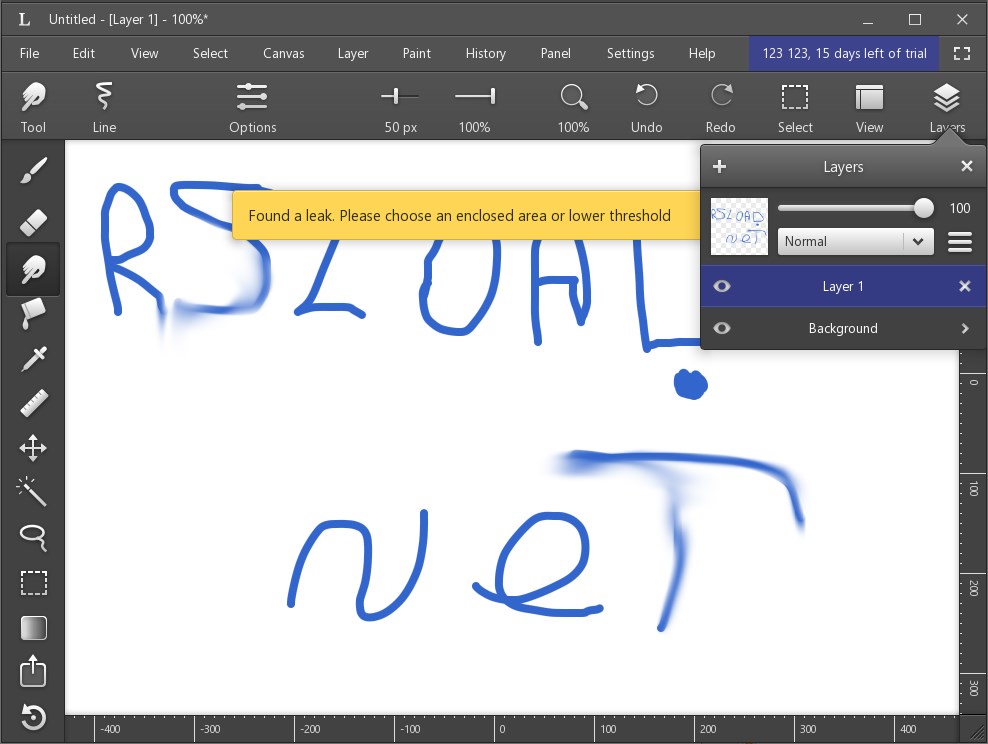Open the layer hamburger menu
Image resolution: width=988 pixels, height=744 pixels.
point(960,242)
